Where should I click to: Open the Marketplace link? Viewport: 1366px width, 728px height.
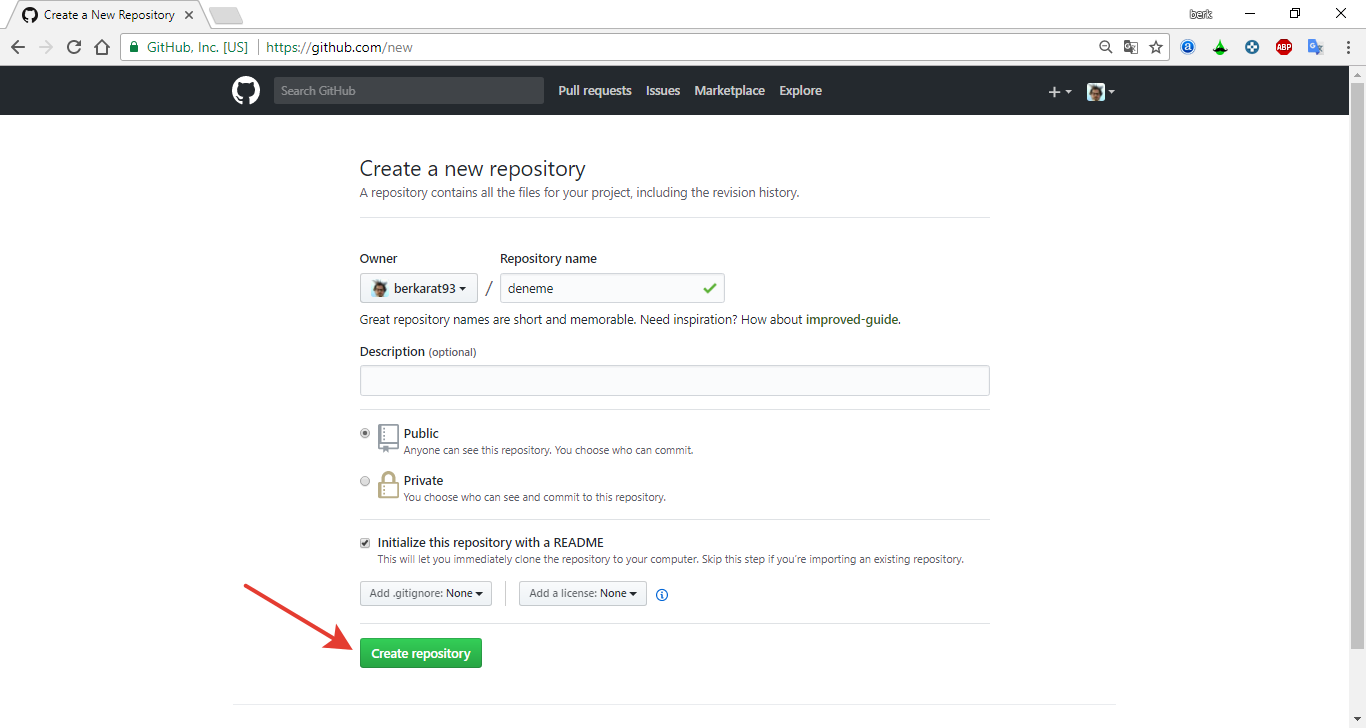730,91
